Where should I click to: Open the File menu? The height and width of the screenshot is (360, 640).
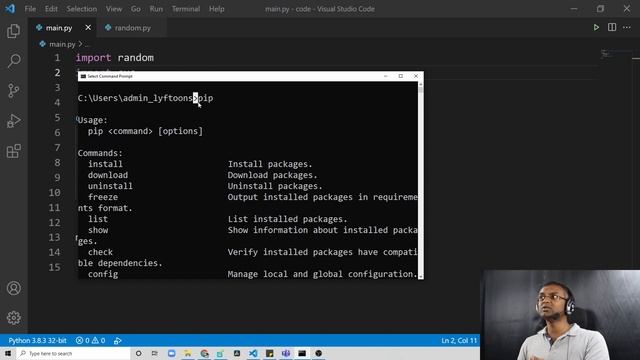pyautogui.click(x=30, y=9)
